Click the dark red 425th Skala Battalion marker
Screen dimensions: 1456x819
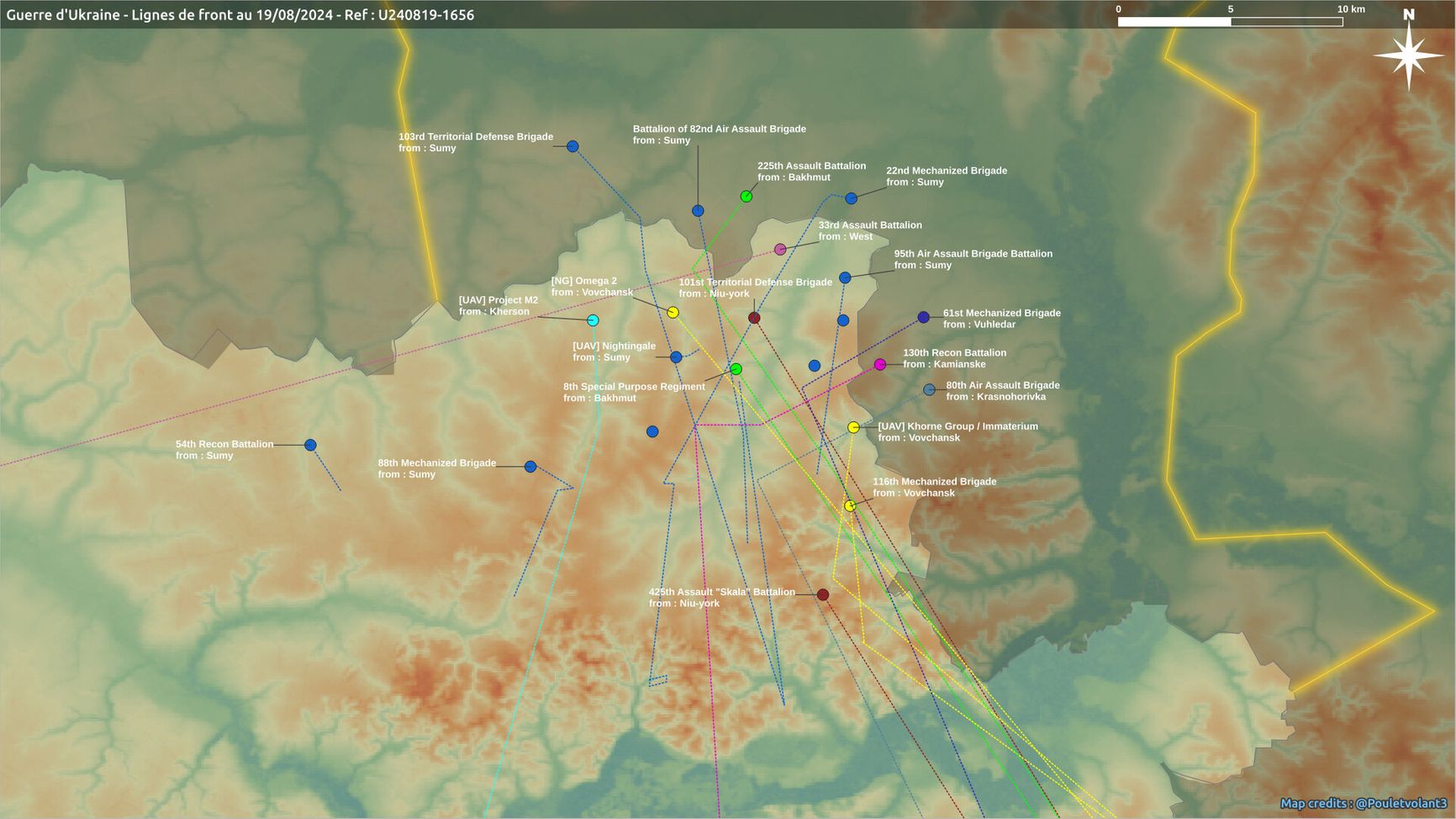(x=823, y=594)
